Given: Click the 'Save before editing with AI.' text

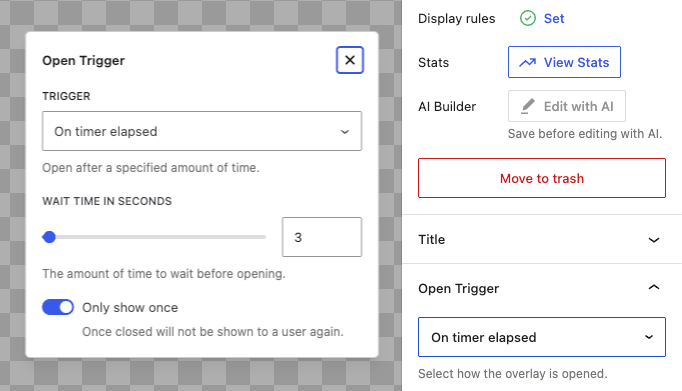Looking at the screenshot, I should (585, 134).
